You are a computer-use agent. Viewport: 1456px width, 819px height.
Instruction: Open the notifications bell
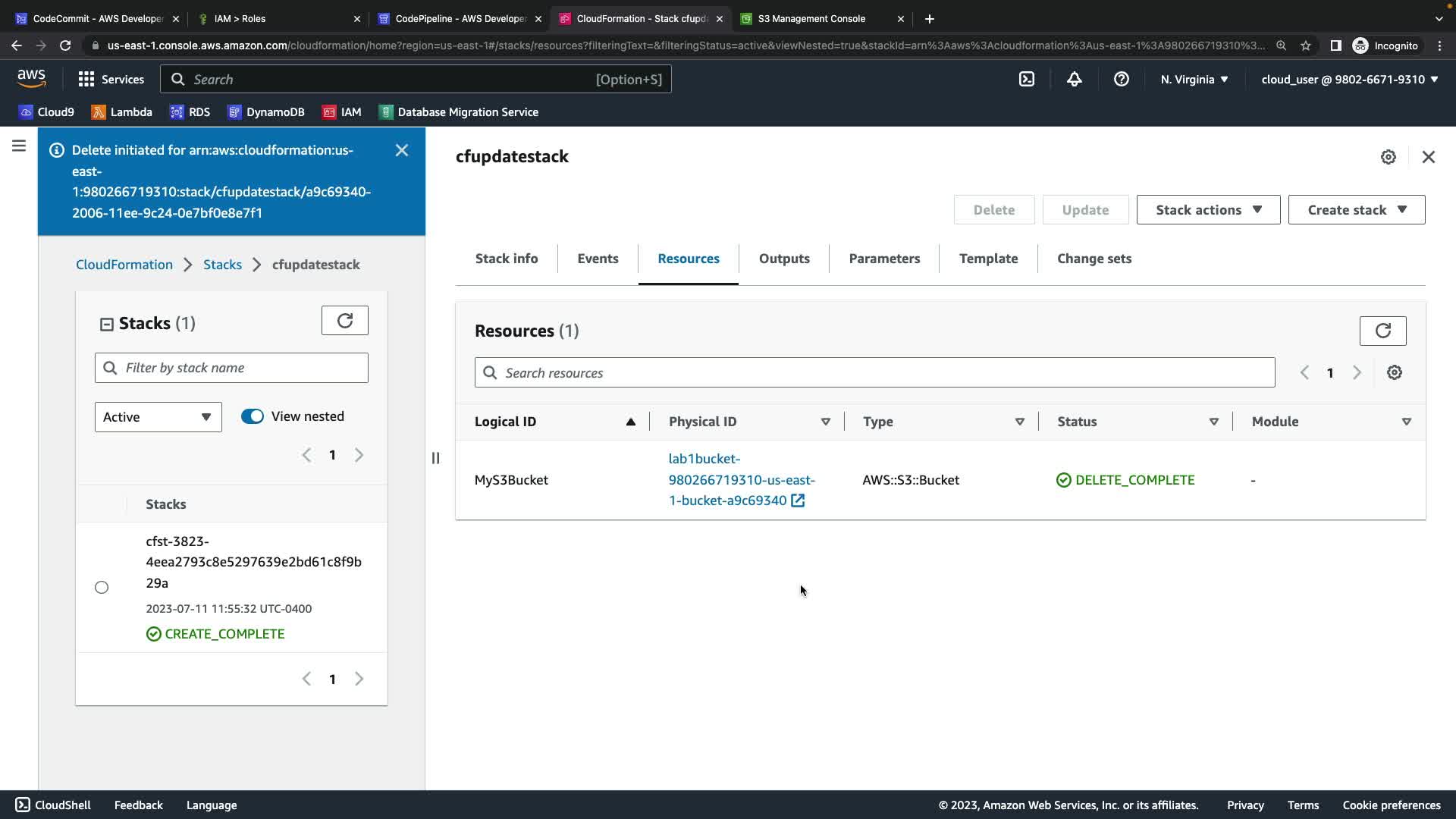[x=1074, y=79]
